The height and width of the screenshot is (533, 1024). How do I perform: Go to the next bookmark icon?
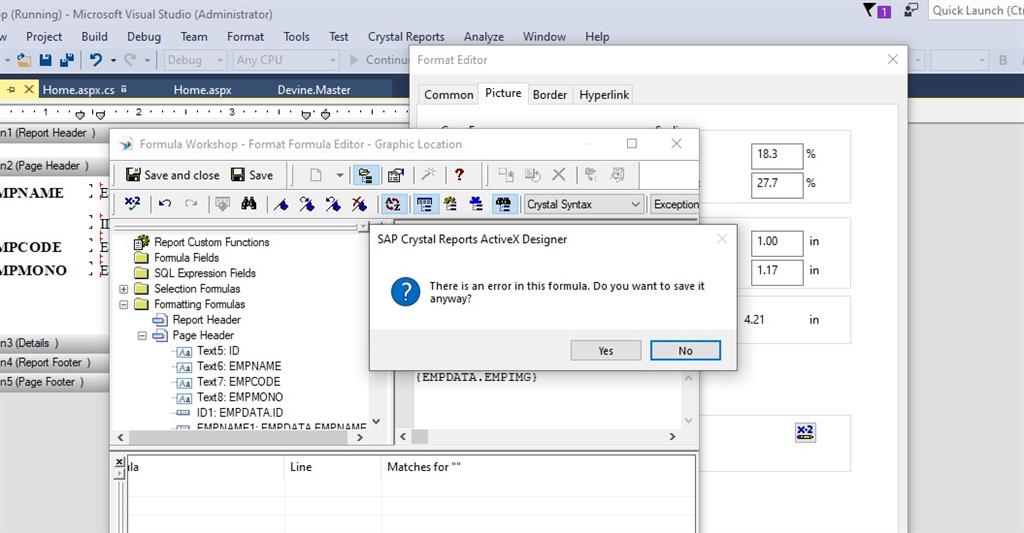click(307, 204)
